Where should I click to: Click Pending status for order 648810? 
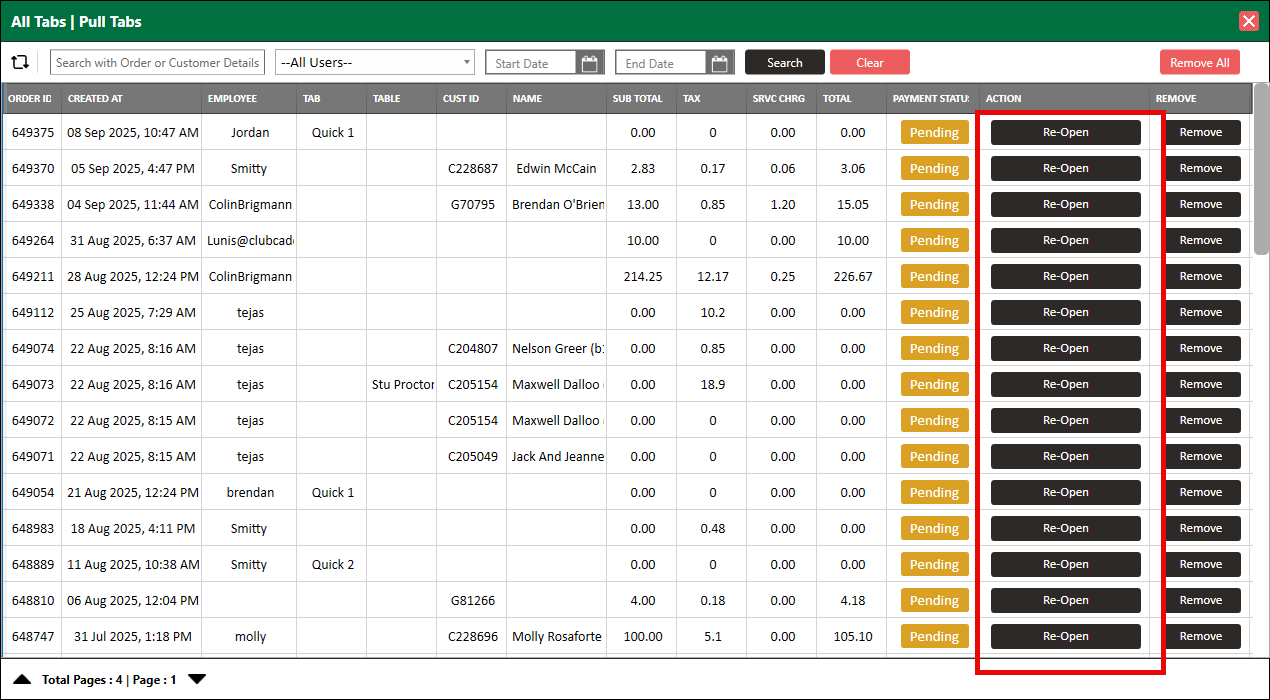click(935, 600)
